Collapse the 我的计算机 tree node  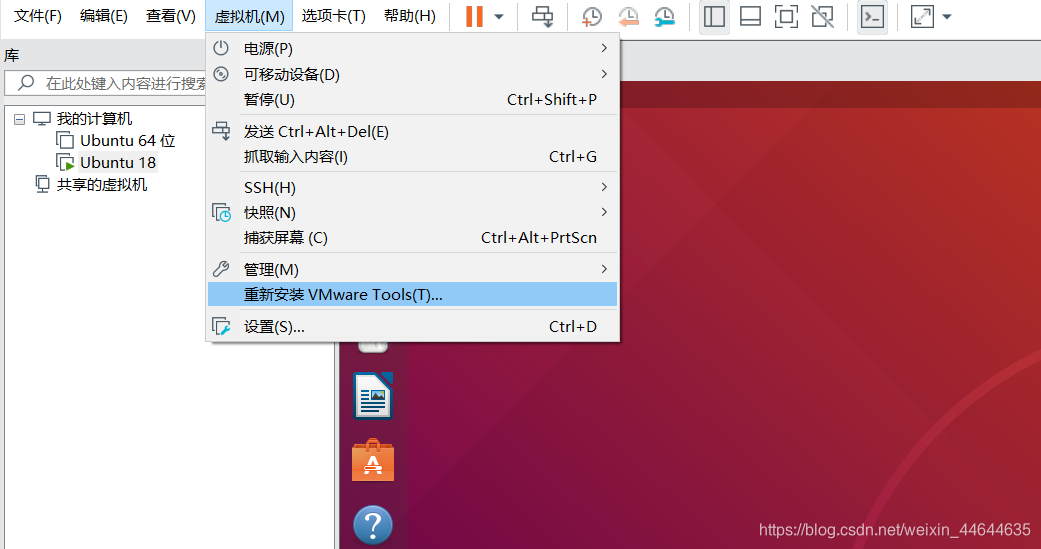click(x=19, y=119)
